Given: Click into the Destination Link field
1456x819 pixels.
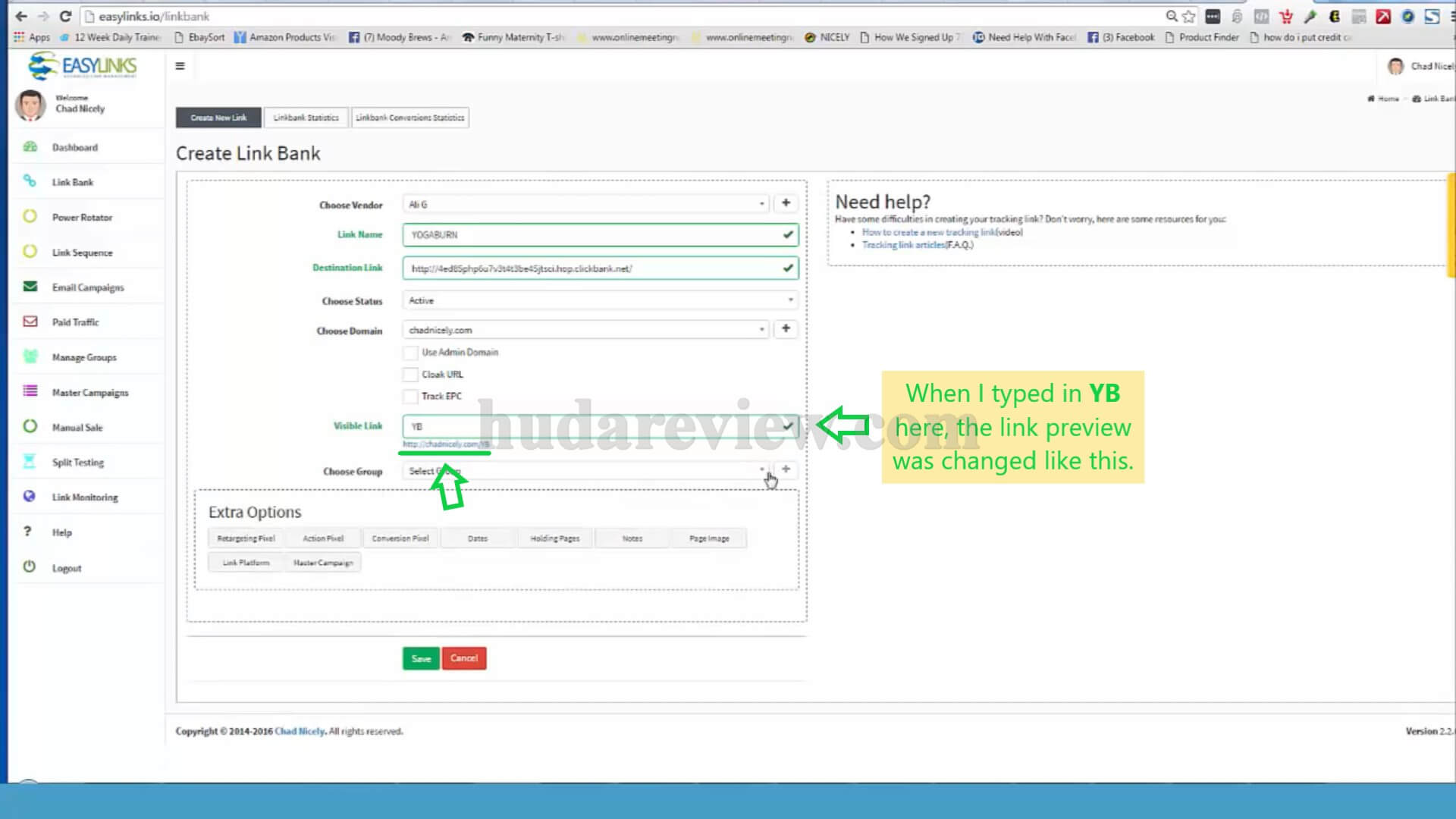Looking at the screenshot, I should (601, 268).
